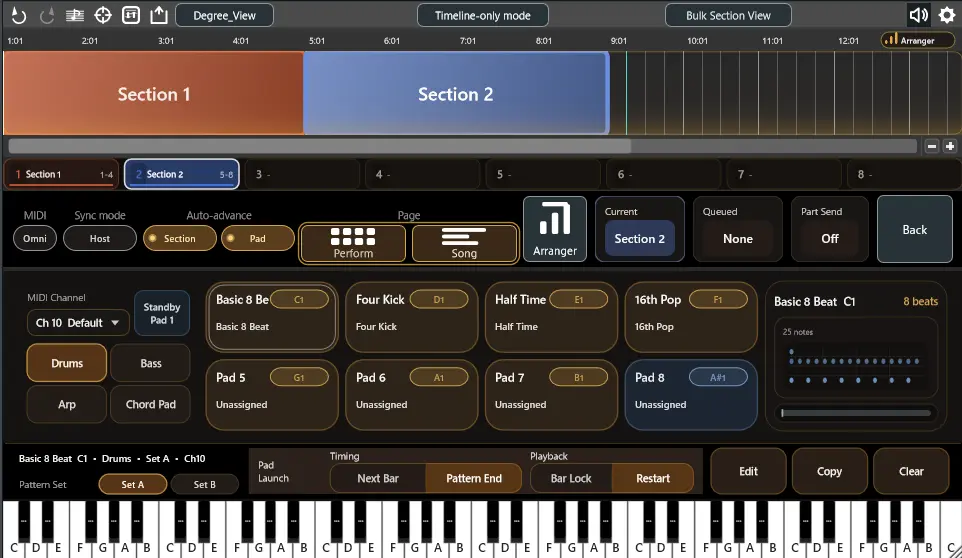
Task: Select unassigned Pad 5
Action: (272, 394)
